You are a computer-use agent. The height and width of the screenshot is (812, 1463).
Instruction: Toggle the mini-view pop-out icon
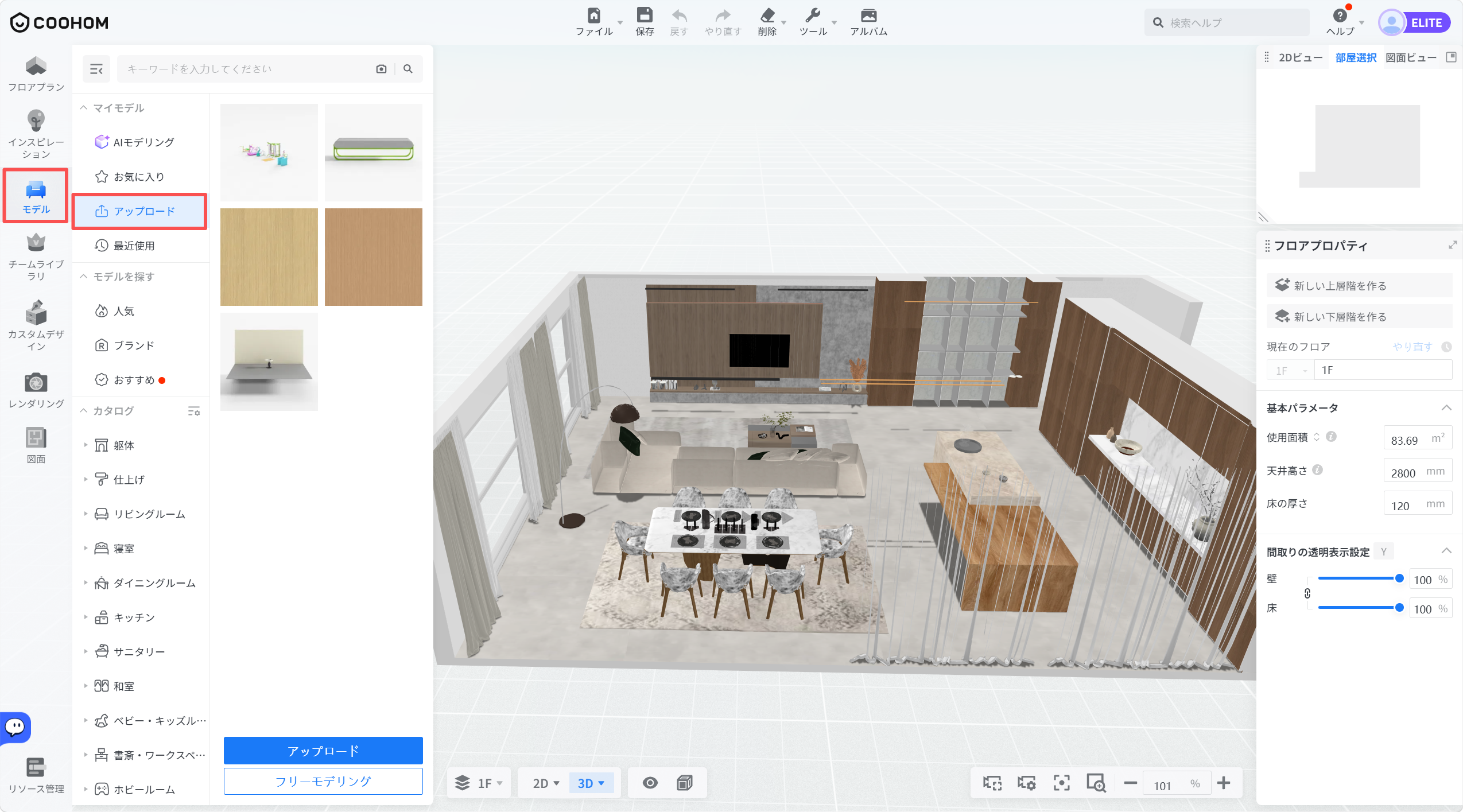(x=1451, y=57)
